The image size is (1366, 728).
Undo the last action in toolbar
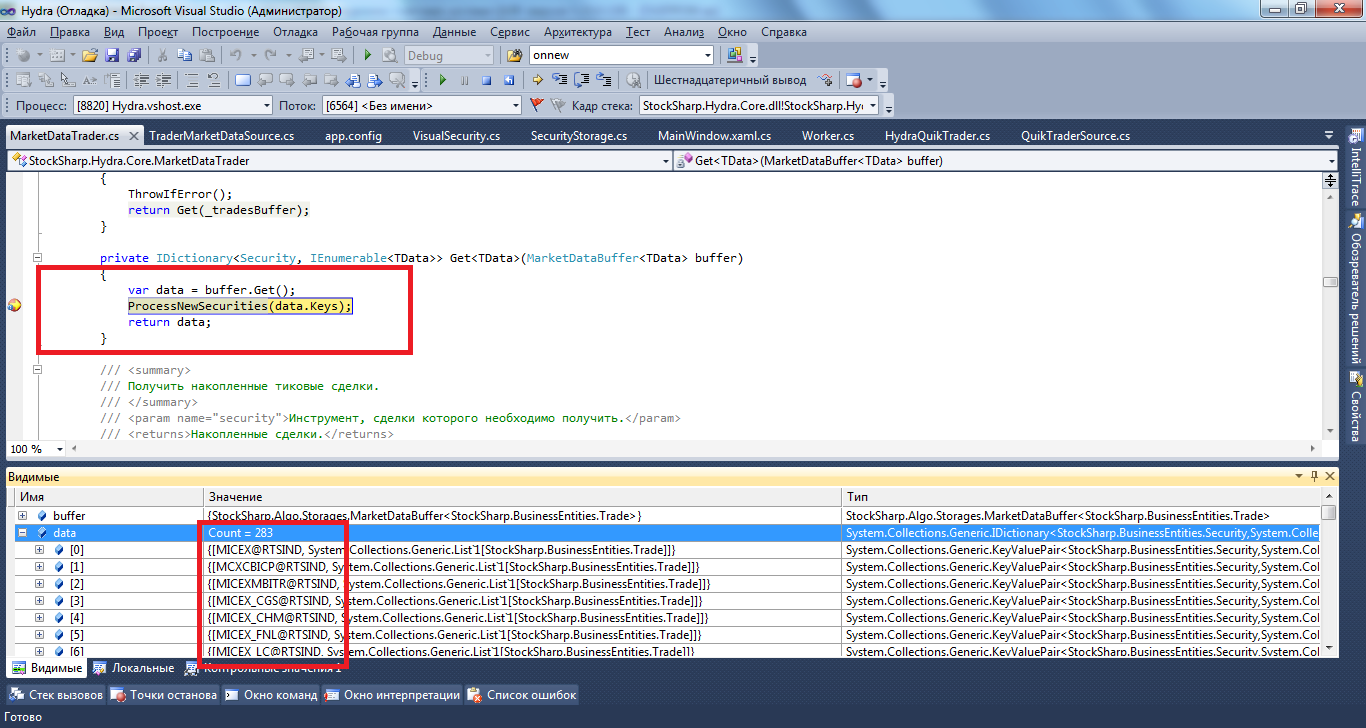(236, 55)
